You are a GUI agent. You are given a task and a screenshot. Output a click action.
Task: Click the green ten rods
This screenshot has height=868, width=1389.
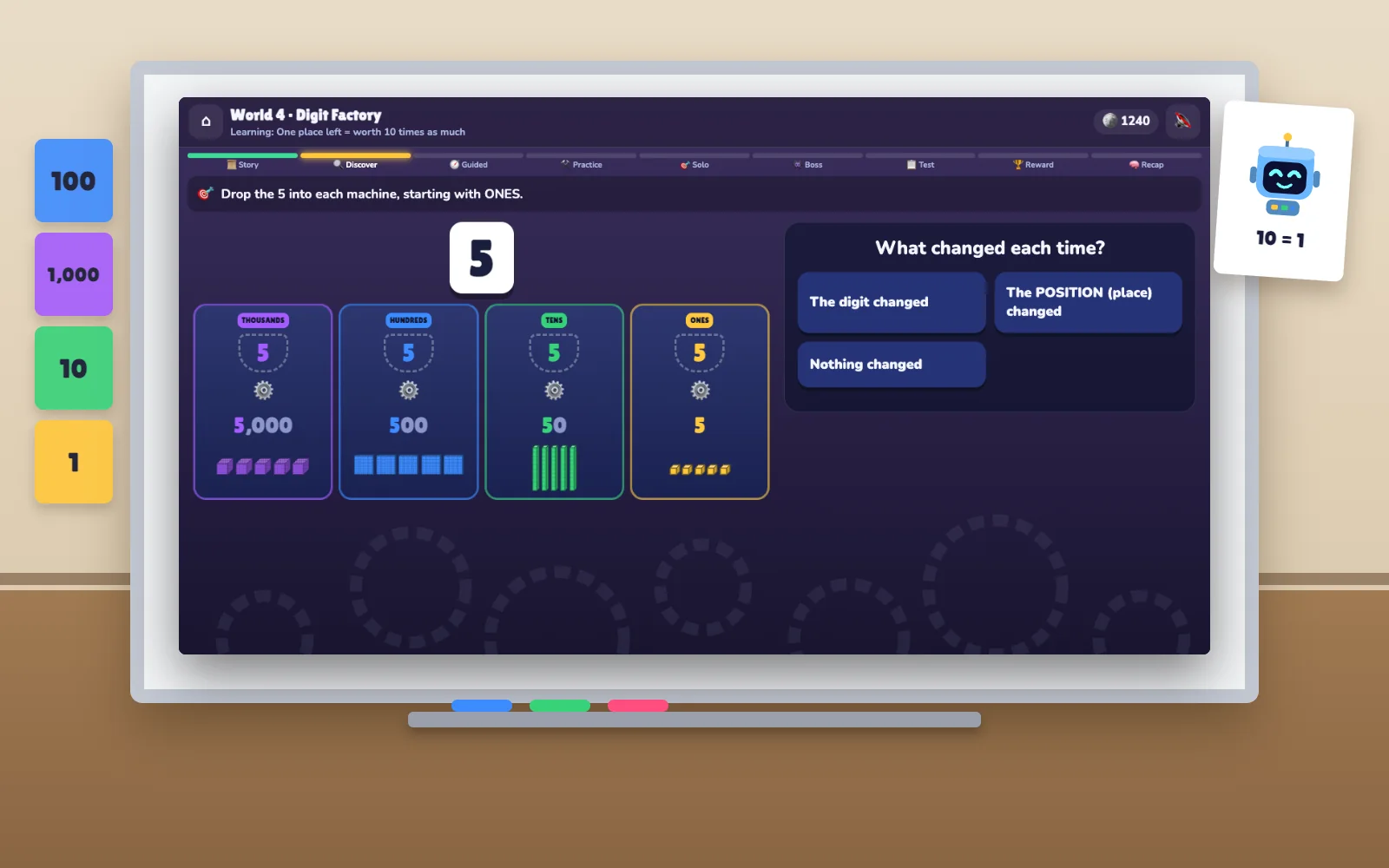(554, 468)
